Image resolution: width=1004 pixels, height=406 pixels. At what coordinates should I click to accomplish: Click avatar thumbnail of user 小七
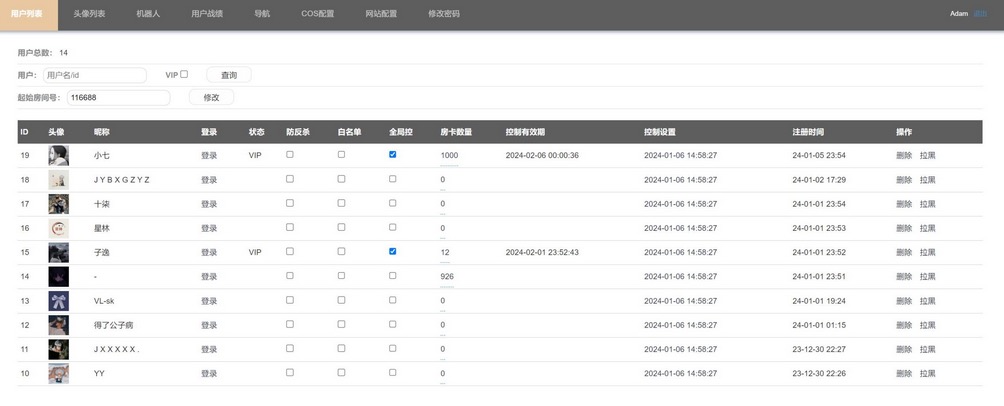coord(58,155)
